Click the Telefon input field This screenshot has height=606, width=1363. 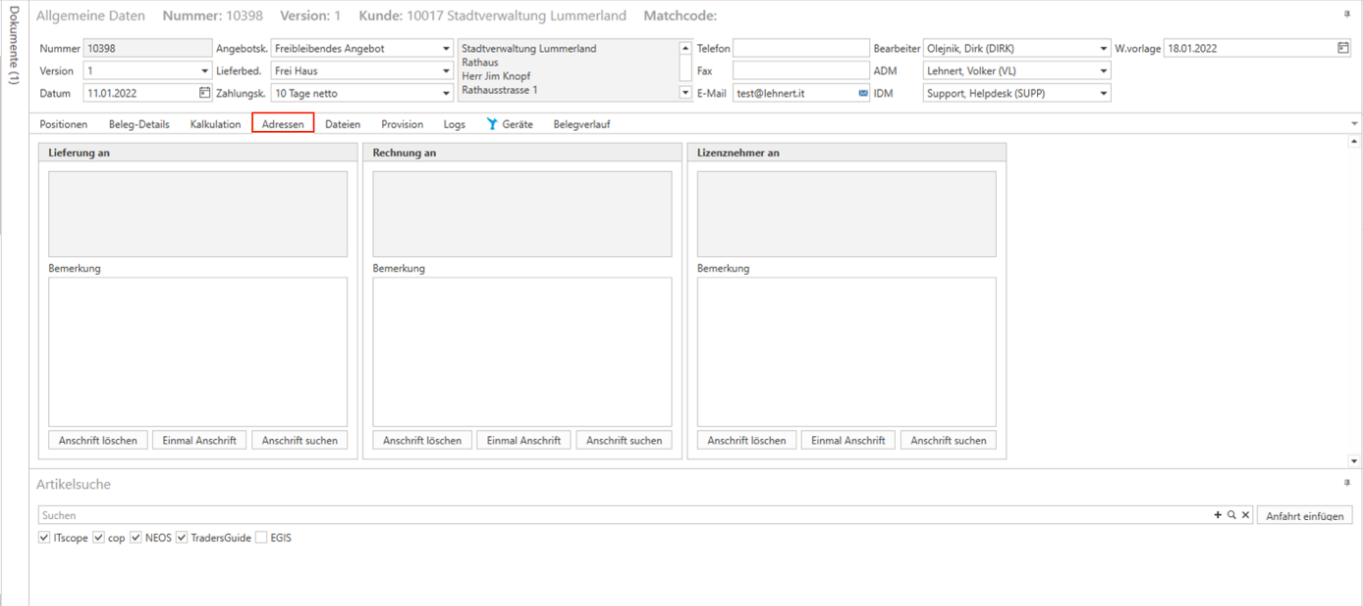801,48
